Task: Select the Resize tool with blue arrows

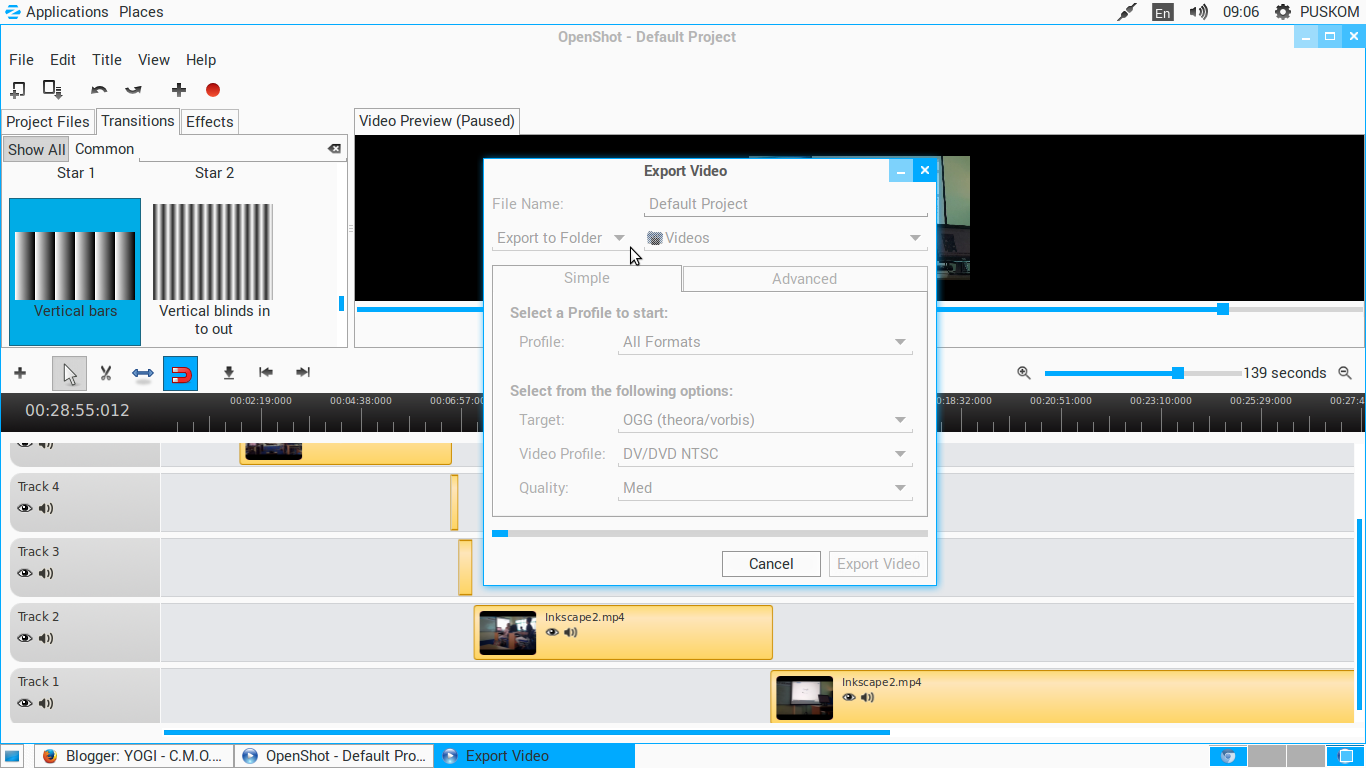Action: pyautogui.click(x=141, y=372)
